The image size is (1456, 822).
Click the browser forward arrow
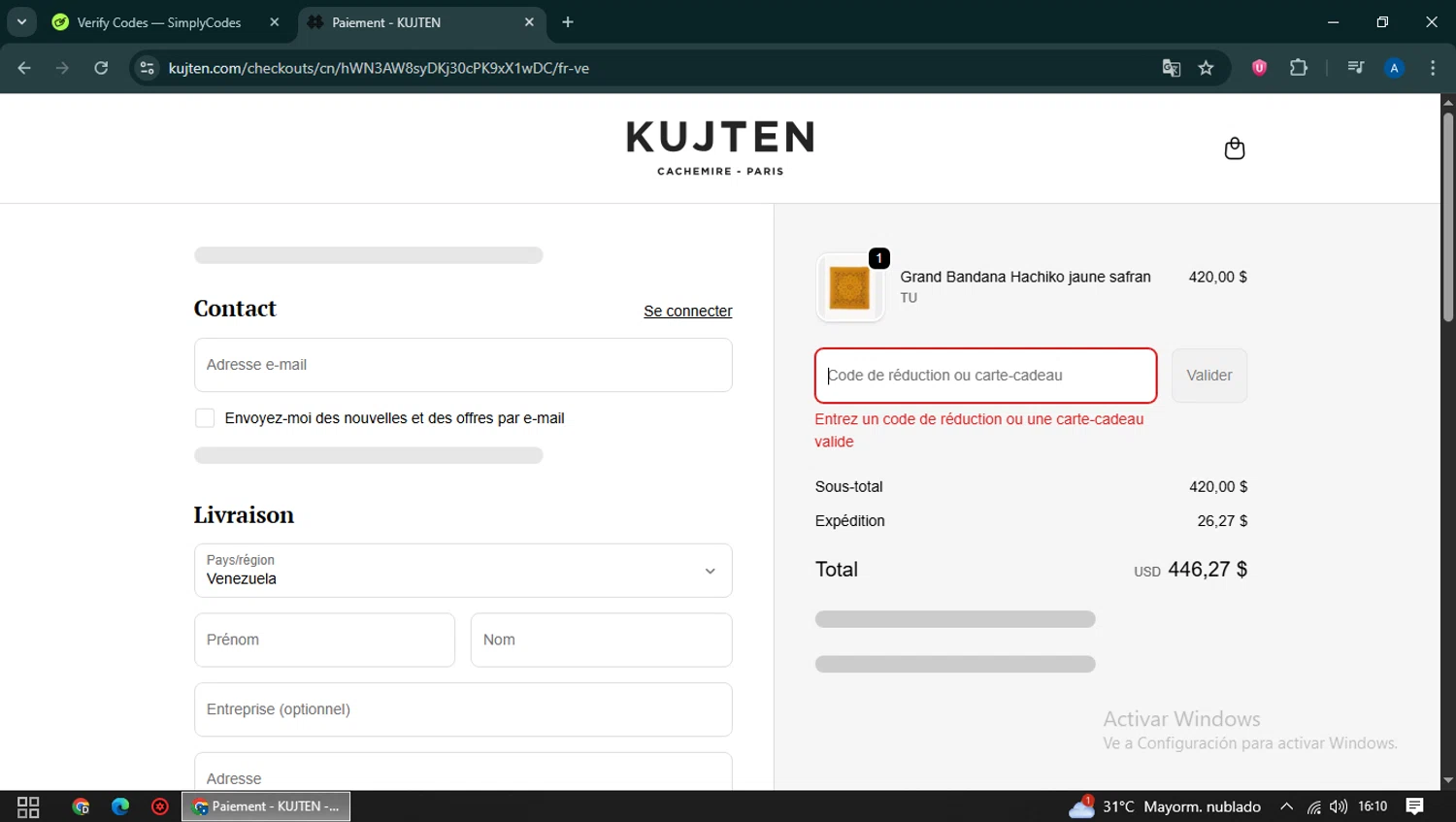62,68
